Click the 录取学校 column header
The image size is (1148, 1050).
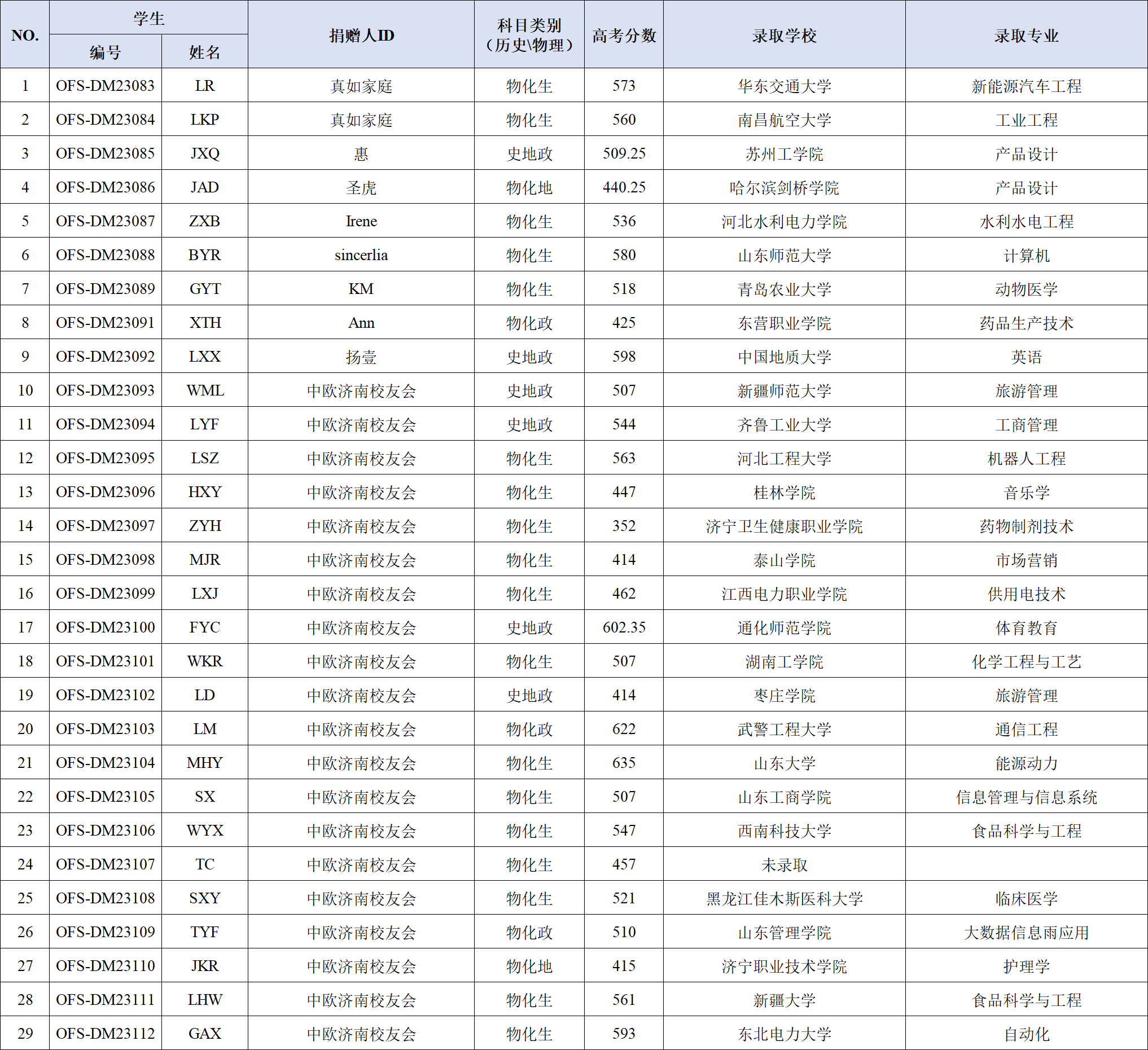click(x=784, y=35)
